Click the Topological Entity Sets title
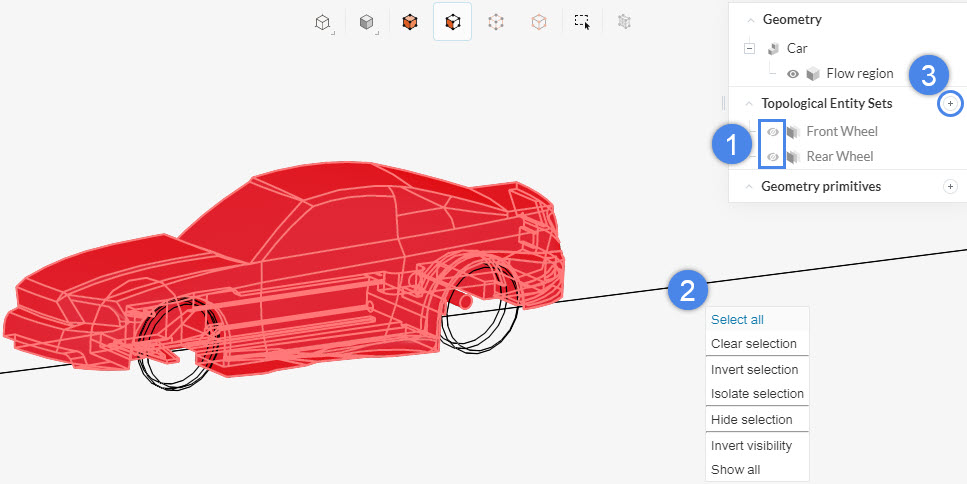 (x=826, y=104)
